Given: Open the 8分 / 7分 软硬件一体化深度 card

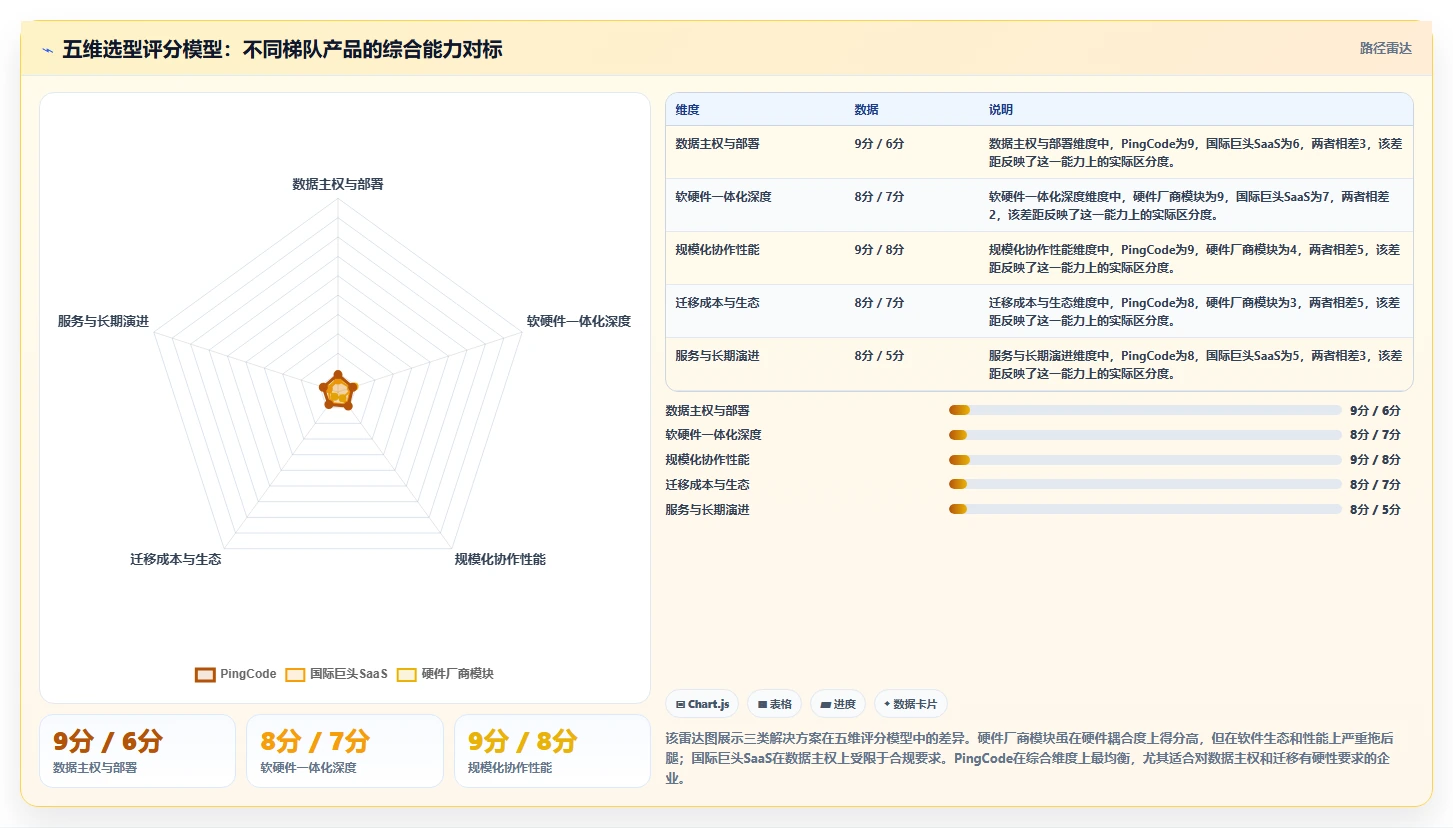Looking at the screenshot, I should tap(345, 751).
